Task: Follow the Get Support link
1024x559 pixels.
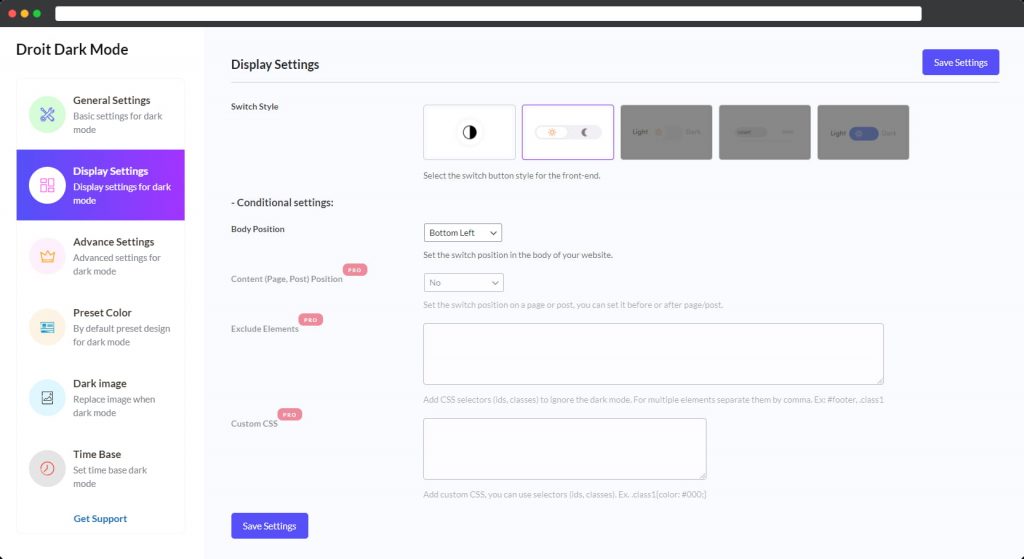Action: click(100, 519)
